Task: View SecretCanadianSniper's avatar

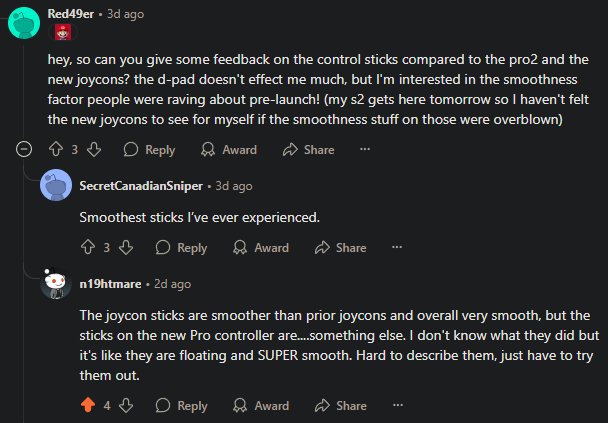Action: [56, 185]
